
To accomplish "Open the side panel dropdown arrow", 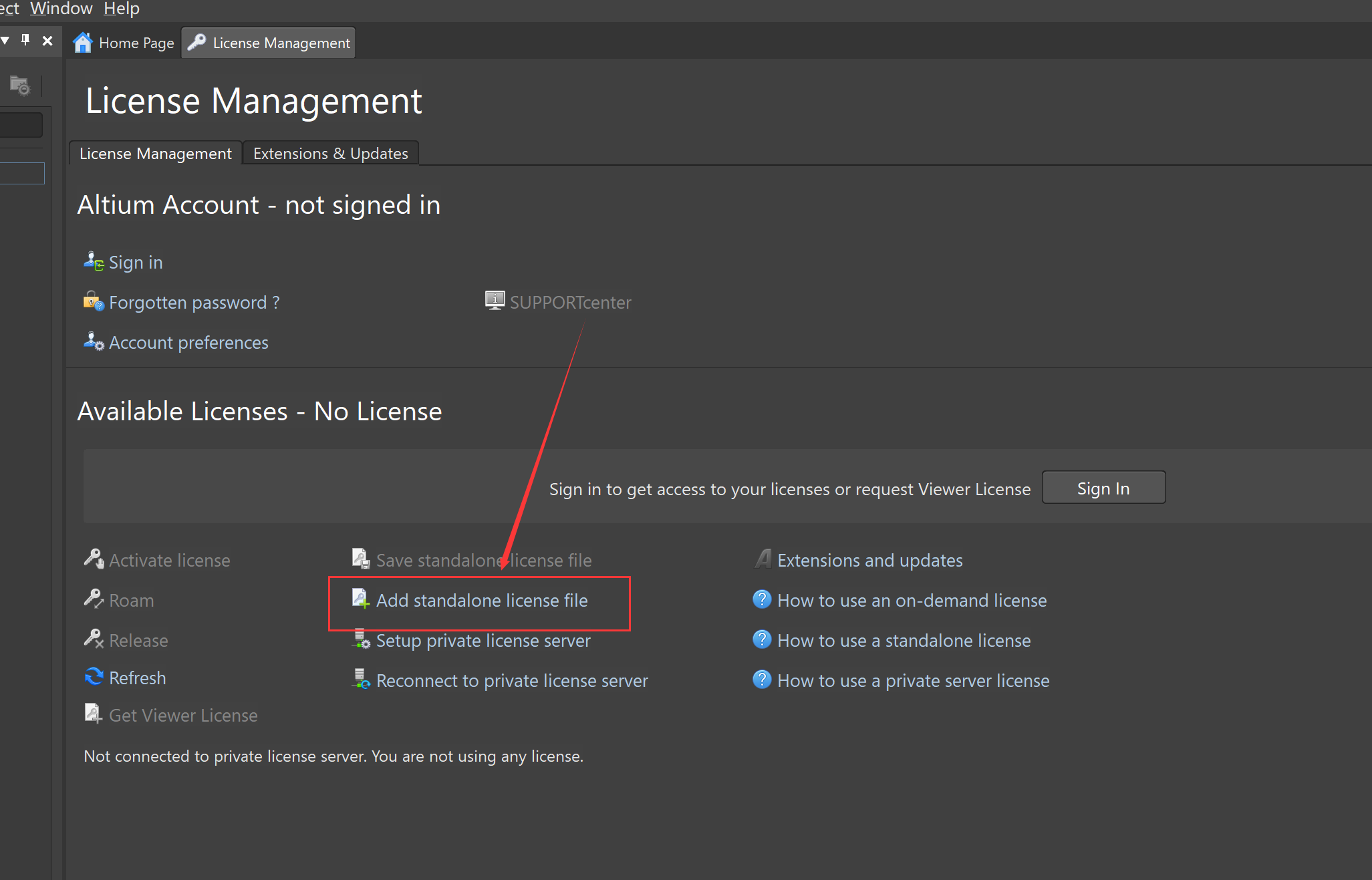I will pyautogui.click(x=5, y=41).
